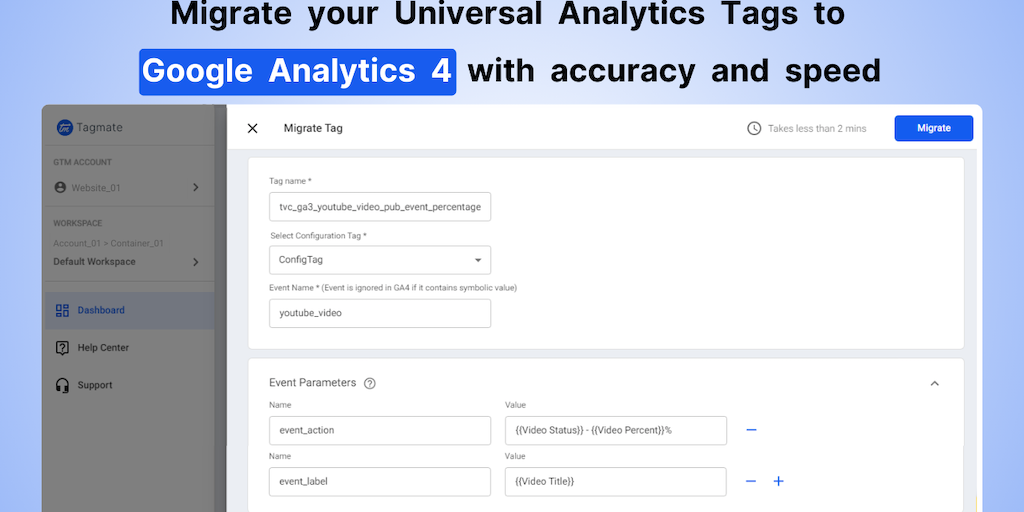Click the Dashboard grid icon
The height and width of the screenshot is (512, 1024).
pos(62,310)
